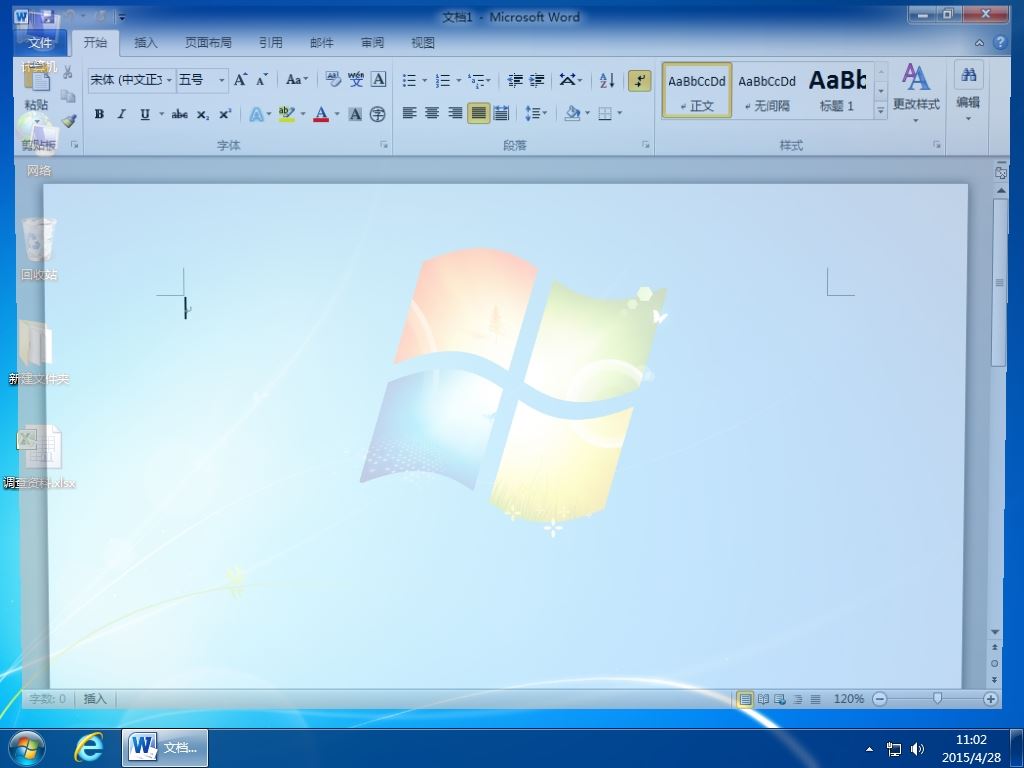Click the Copy icon in clipboard group

pyautogui.click(x=68, y=97)
